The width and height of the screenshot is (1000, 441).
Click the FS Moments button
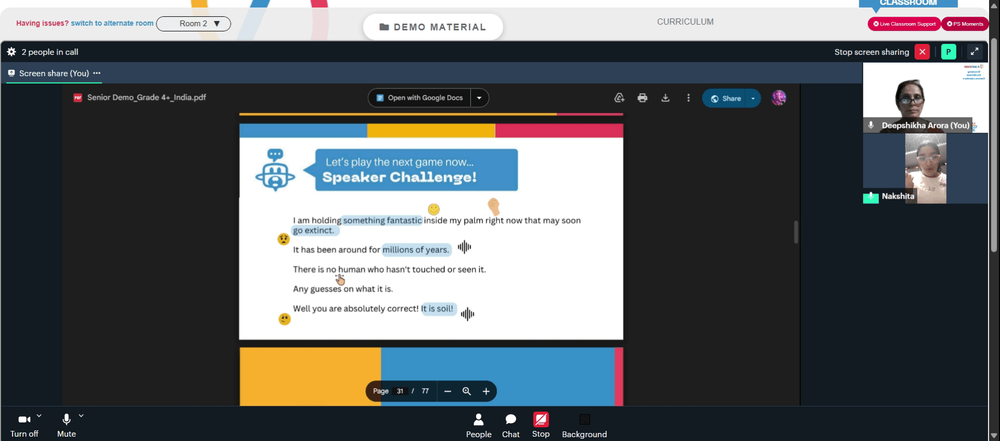(x=965, y=24)
